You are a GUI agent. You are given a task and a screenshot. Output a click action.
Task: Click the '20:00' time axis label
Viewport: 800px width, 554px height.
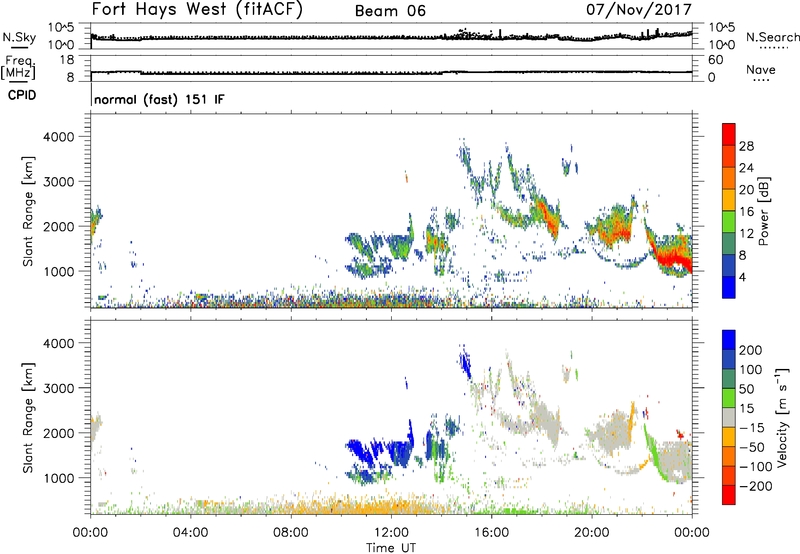point(592,533)
